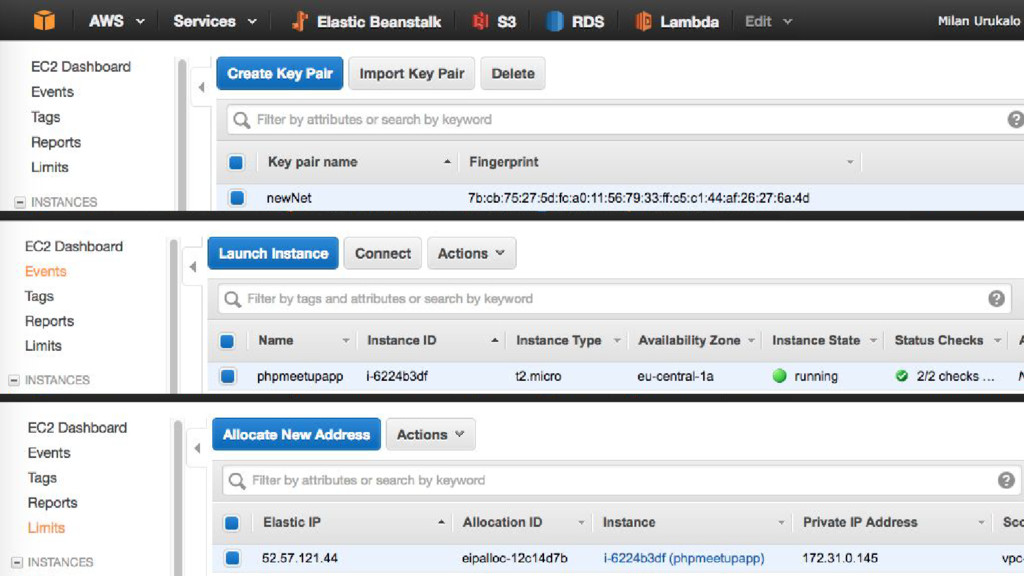The image size is (1024, 576).
Task: Toggle checkbox for phpmeetupapp instance
Action: coord(228,376)
